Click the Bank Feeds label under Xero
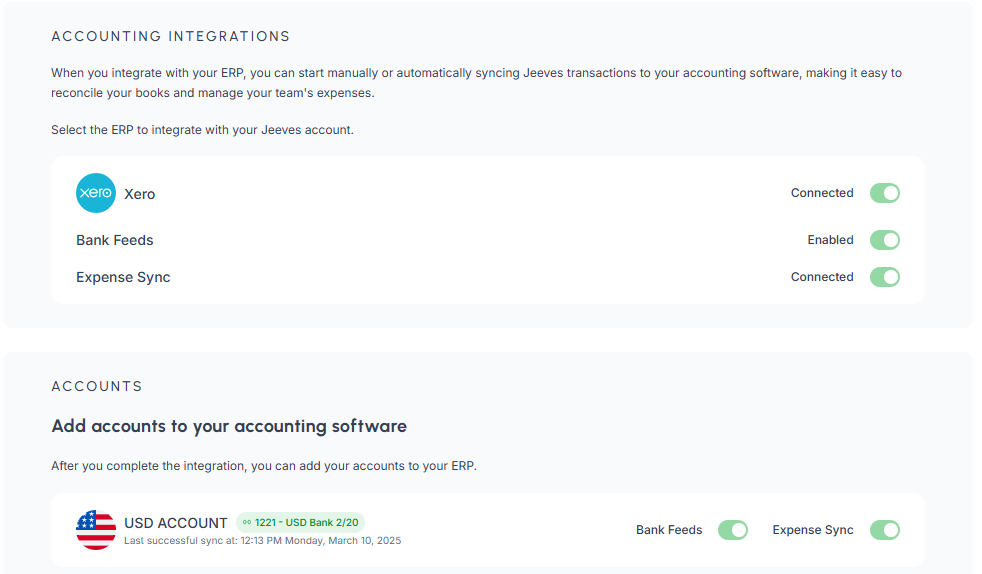The height and width of the screenshot is (574, 982). click(114, 240)
